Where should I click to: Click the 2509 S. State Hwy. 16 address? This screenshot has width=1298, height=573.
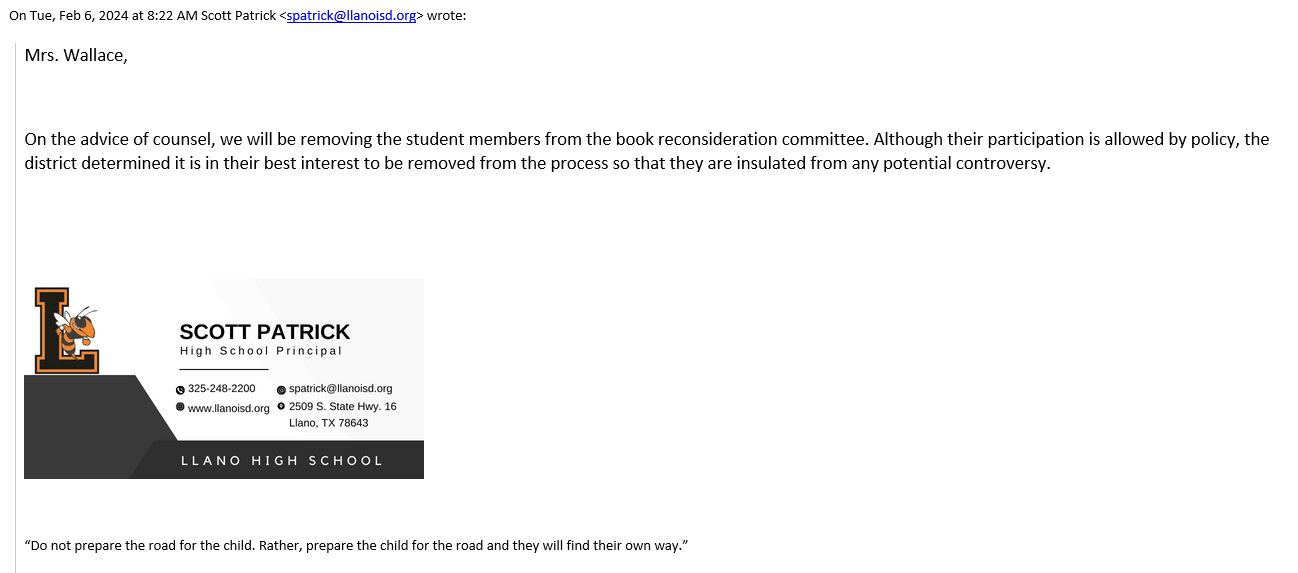coord(342,406)
